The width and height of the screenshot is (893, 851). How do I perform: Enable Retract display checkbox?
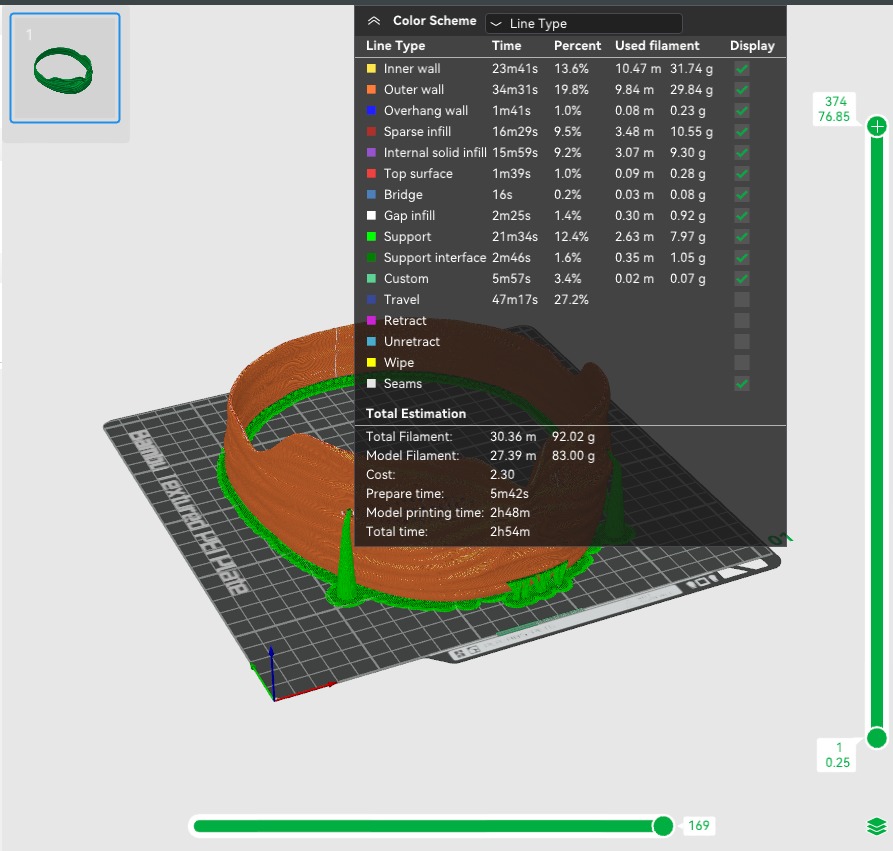pyautogui.click(x=742, y=321)
